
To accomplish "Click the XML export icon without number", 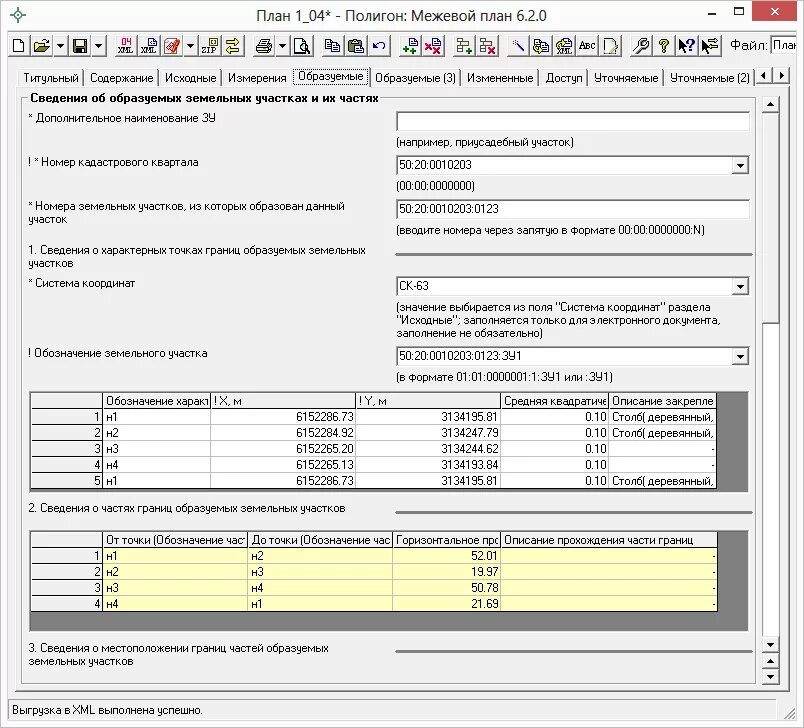I will [149, 46].
